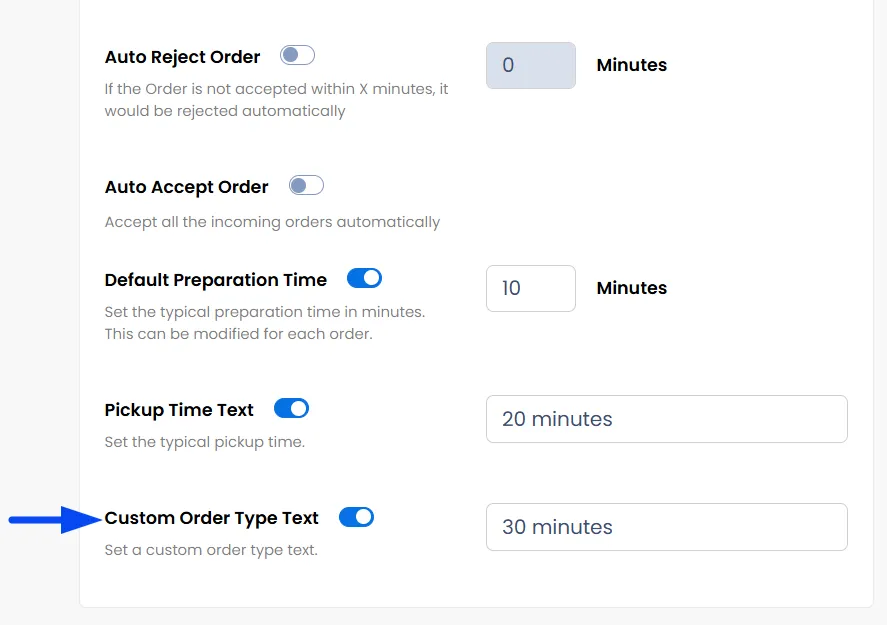The image size is (887, 625).
Task: Click the 'Set the typical pickup time' description
Action: click(x=204, y=442)
